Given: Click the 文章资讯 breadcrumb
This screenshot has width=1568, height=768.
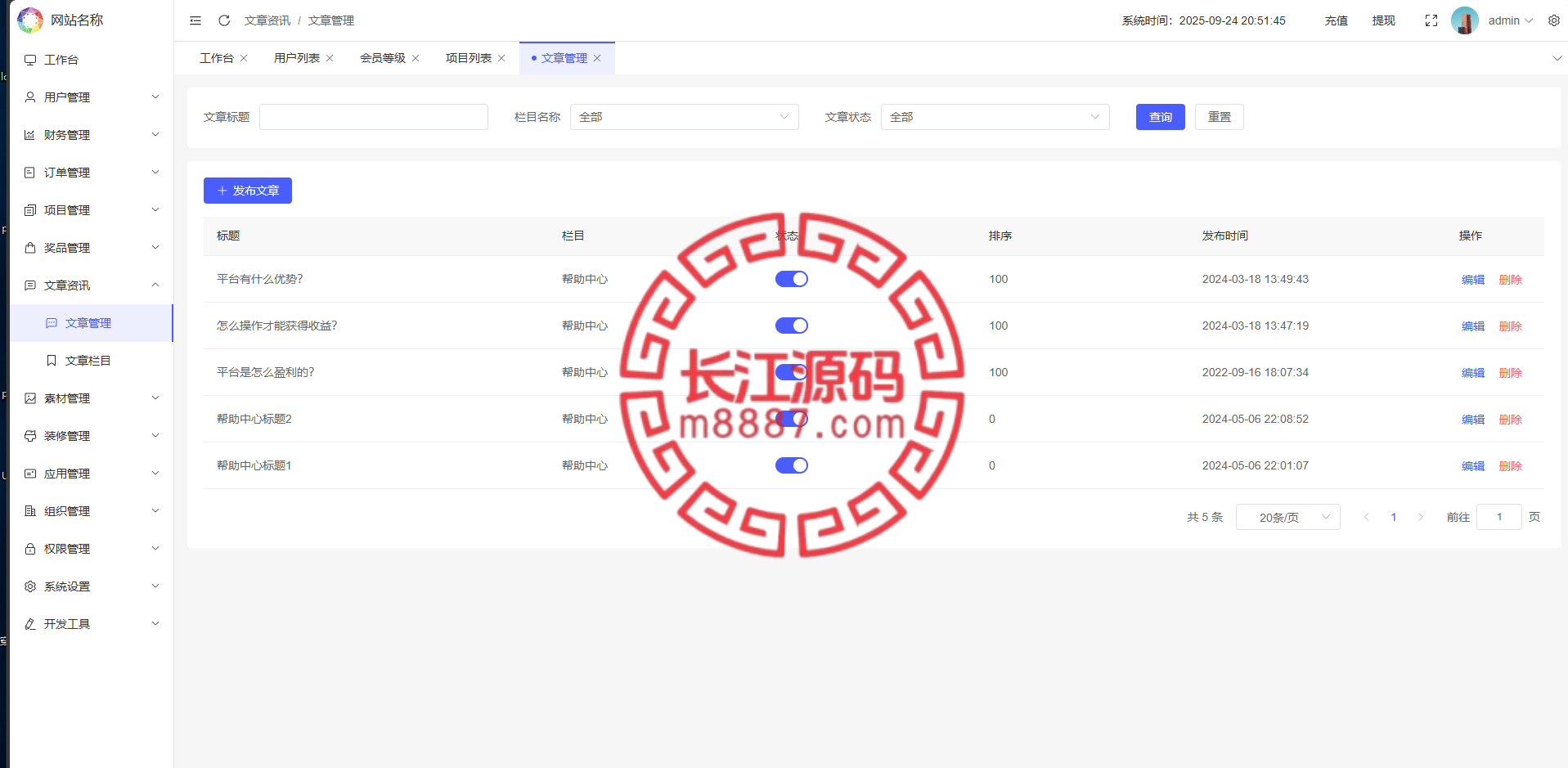Looking at the screenshot, I should tap(267, 20).
